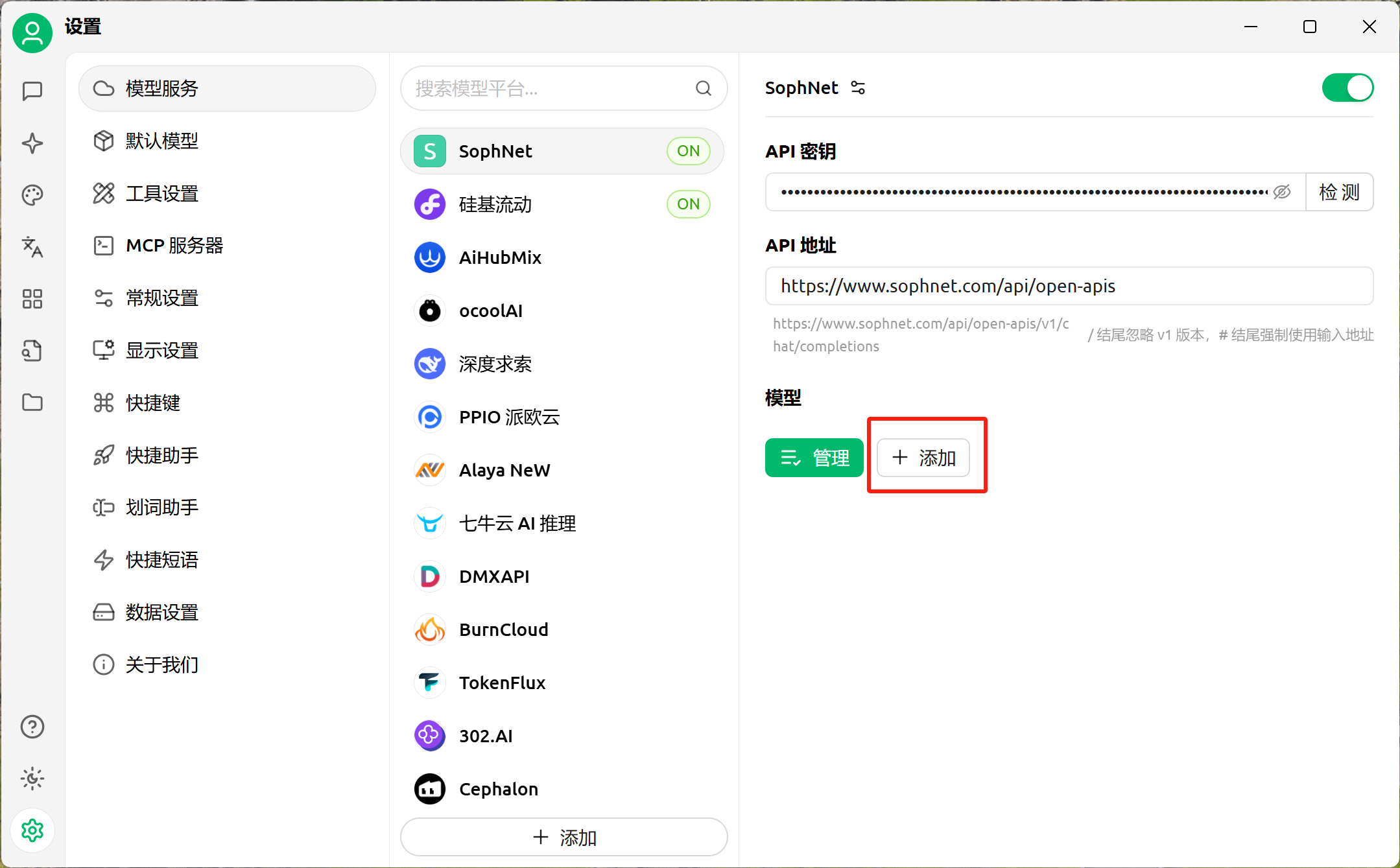Click into the API 地址 field
This screenshot has width=1400, height=868.
(1069, 286)
